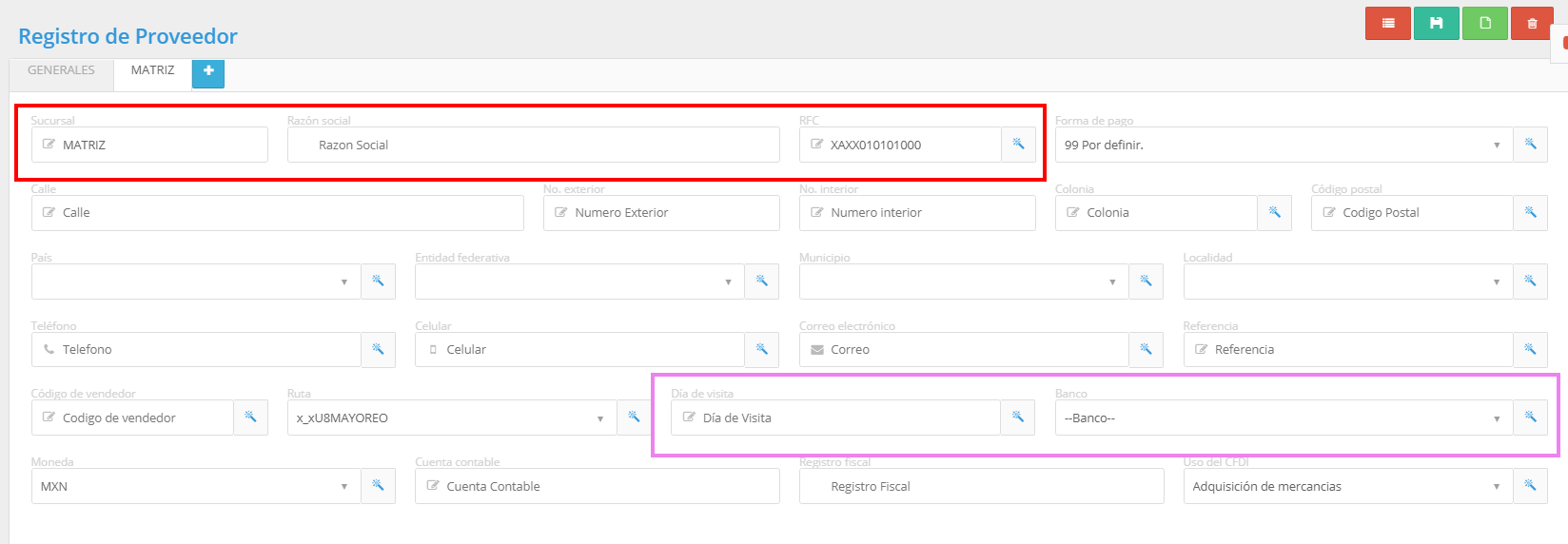1568x544 pixels.
Task: Focus the Celular input field
Action: [x=579, y=350]
